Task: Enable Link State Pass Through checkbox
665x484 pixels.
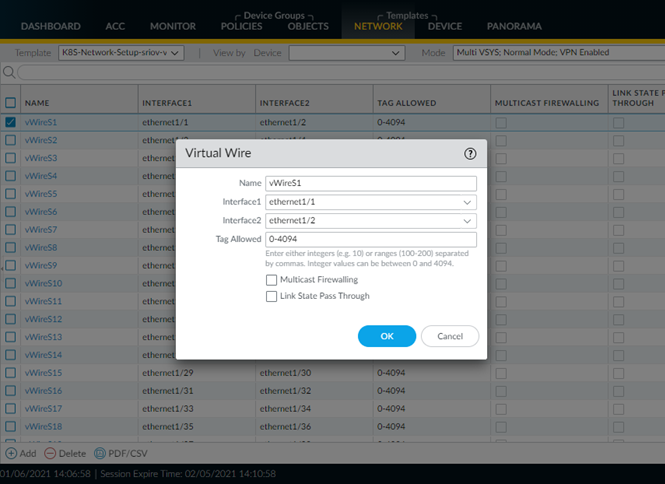Action: 271,296
